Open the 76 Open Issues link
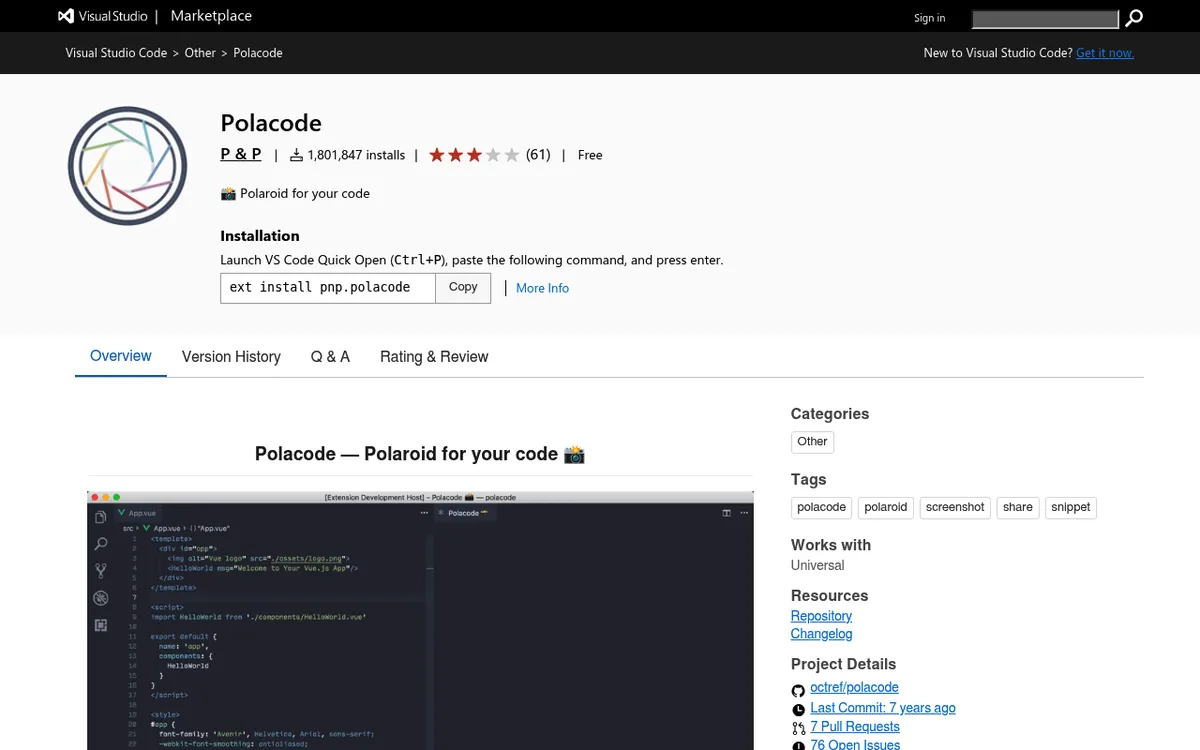Viewport: 1200px width, 750px height. (855, 745)
